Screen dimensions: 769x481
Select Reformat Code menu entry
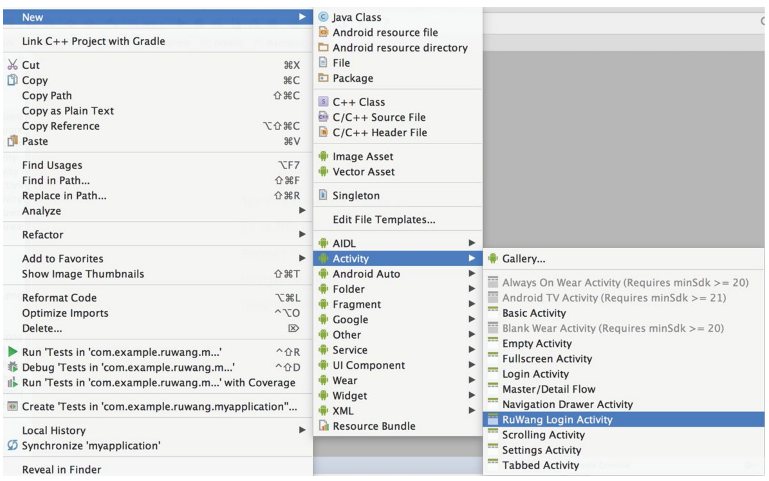[59, 298]
